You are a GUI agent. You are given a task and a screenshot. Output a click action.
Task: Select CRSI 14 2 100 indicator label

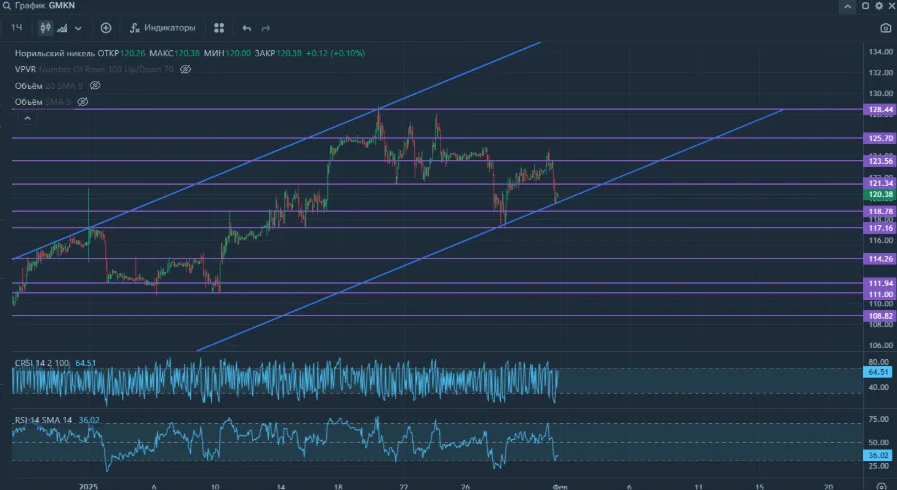[x=42, y=363]
